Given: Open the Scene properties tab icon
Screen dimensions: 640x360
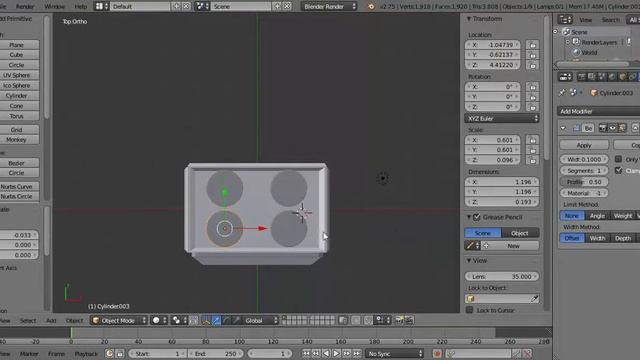Looking at the screenshot, I should (x=602, y=77).
